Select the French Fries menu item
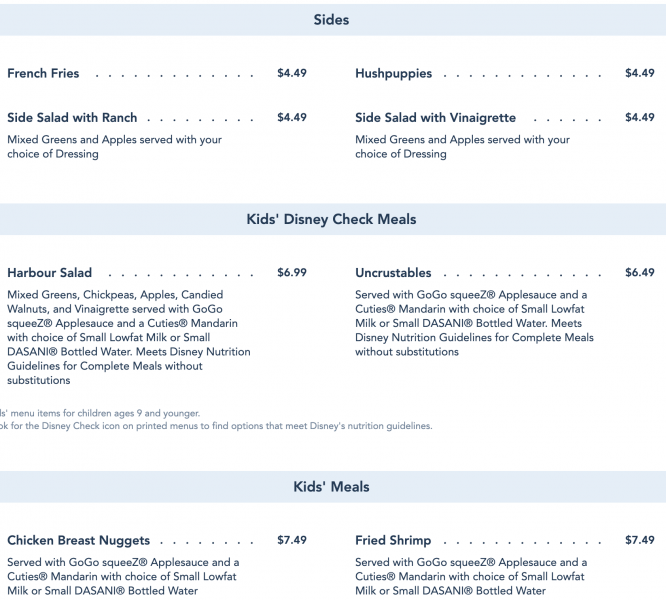 pos(43,74)
